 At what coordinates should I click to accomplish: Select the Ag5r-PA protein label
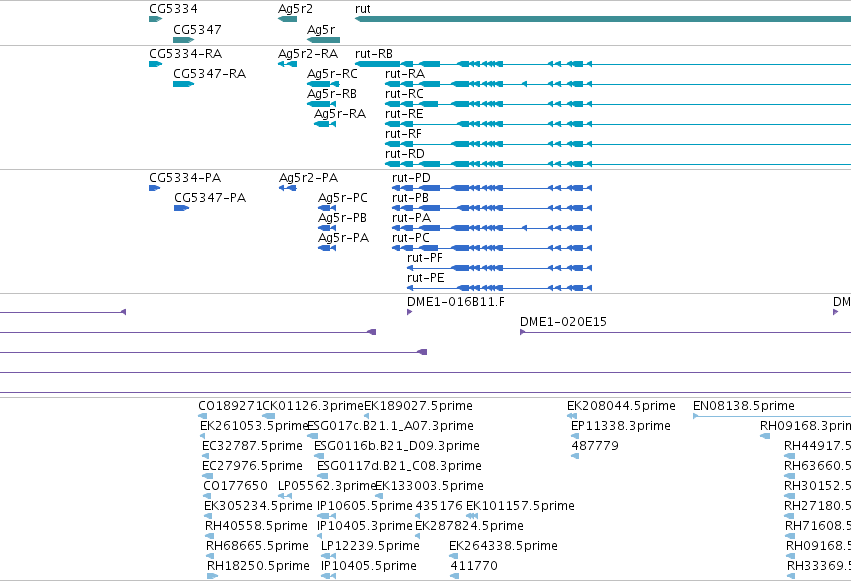click(x=344, y=238)
